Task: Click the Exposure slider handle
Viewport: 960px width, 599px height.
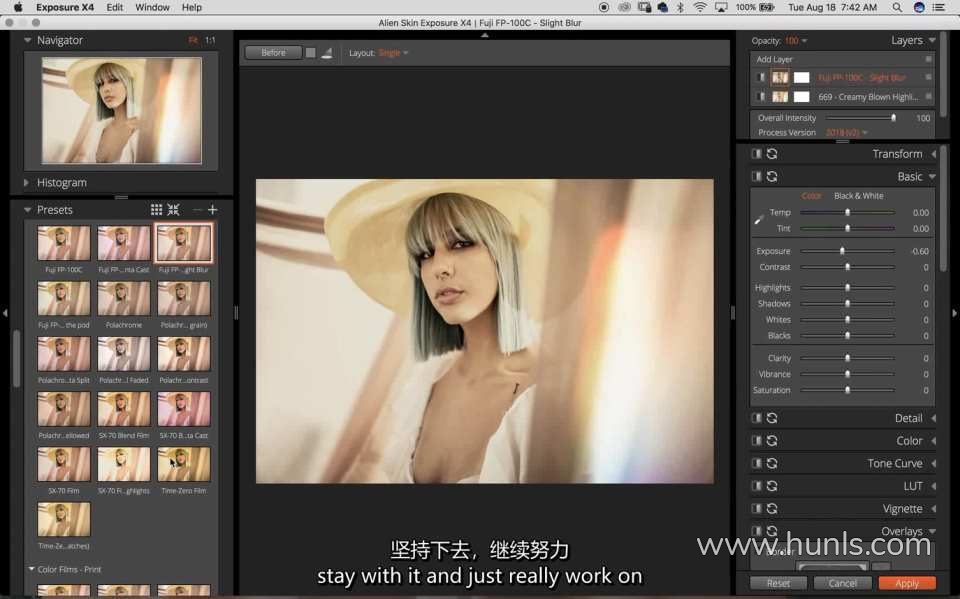Action: click(x=842, y=251)
